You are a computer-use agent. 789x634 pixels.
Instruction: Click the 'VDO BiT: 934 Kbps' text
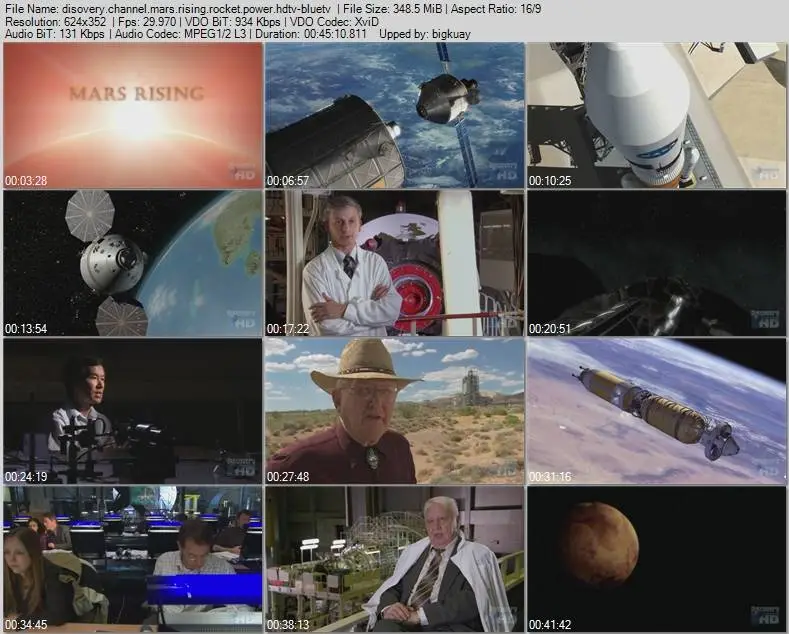(x=233, y=22)
